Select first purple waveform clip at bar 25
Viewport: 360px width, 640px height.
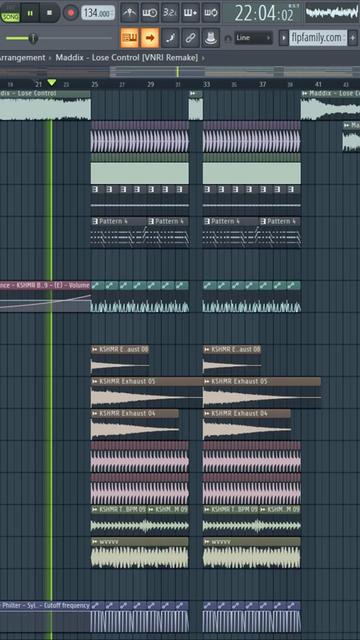tap(140, 137)
